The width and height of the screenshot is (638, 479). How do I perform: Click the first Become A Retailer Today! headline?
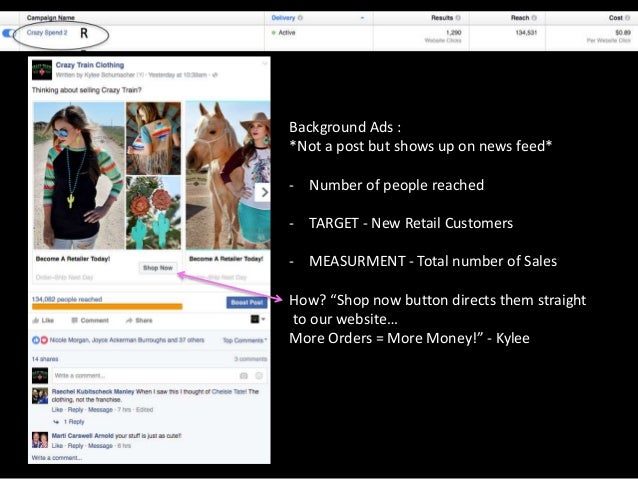point(73,259)
